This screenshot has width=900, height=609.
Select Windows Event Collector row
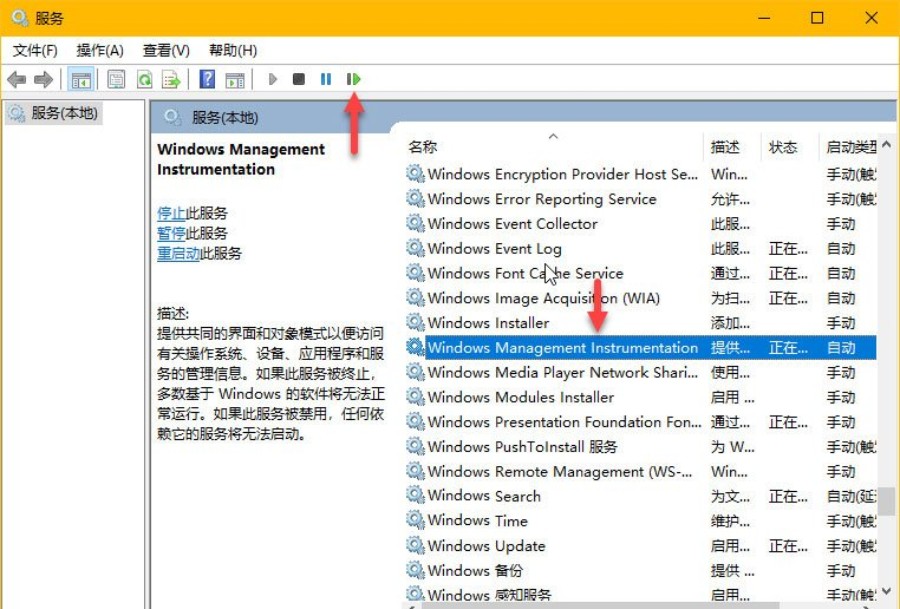tap(641, 224)
